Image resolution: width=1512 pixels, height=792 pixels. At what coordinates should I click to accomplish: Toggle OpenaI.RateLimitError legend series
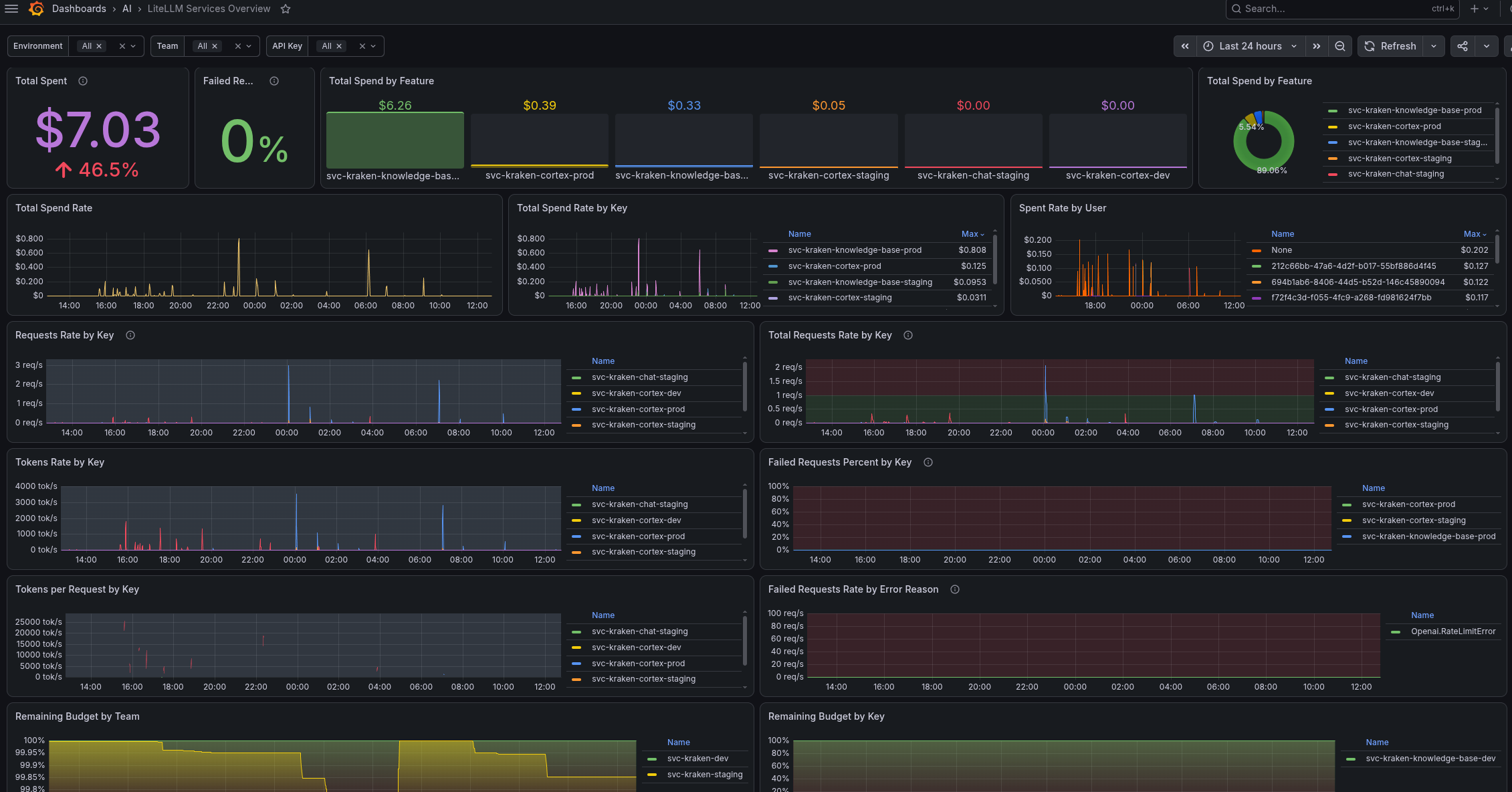pos(1452,631)
